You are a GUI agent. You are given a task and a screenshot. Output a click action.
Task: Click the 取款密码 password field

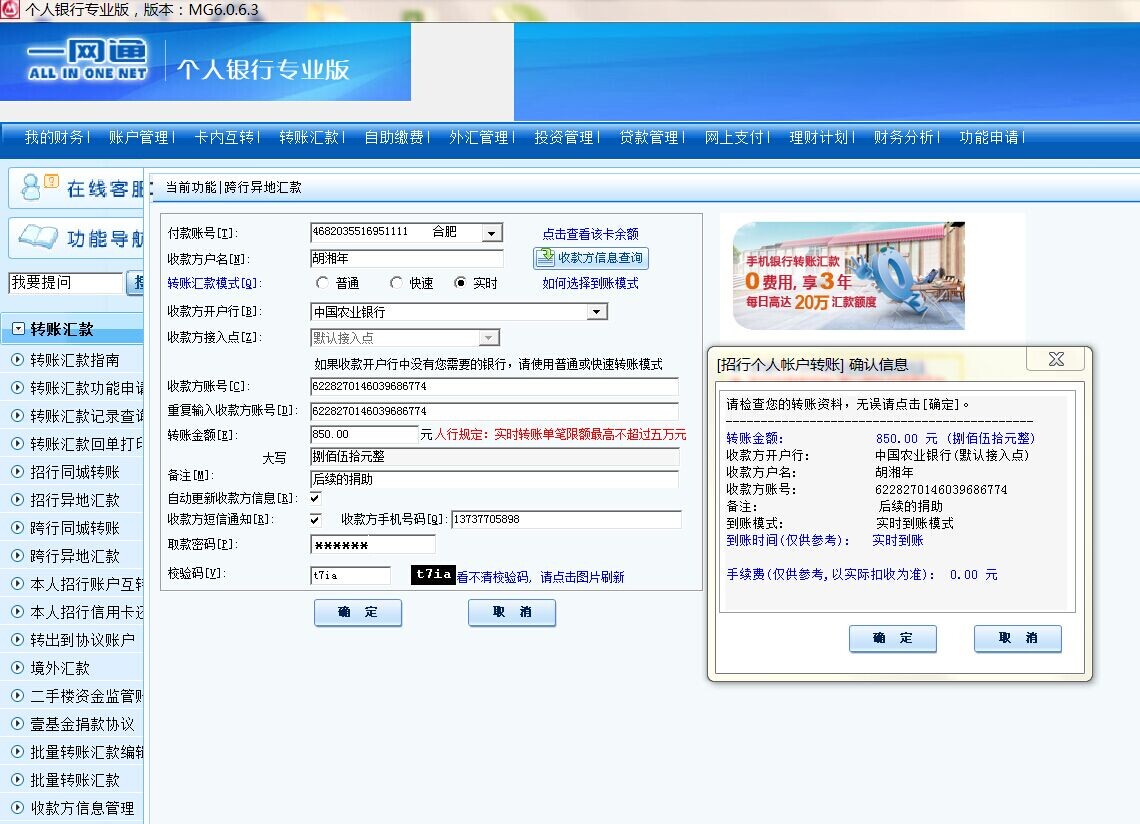pos(373,545)
